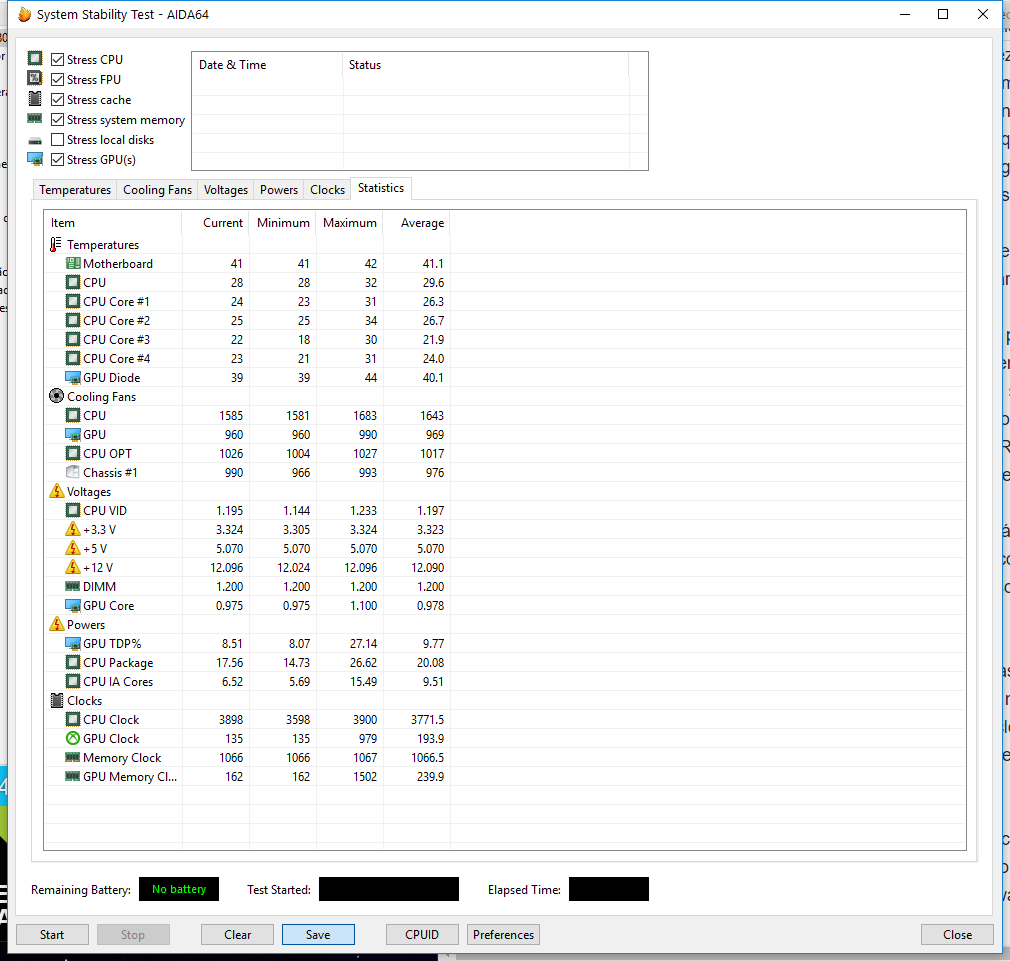Image resolution: width=1010 pixels, height=961 pixels.
Task: Select the CPU Core #4 row label
Action: [117, 358]
